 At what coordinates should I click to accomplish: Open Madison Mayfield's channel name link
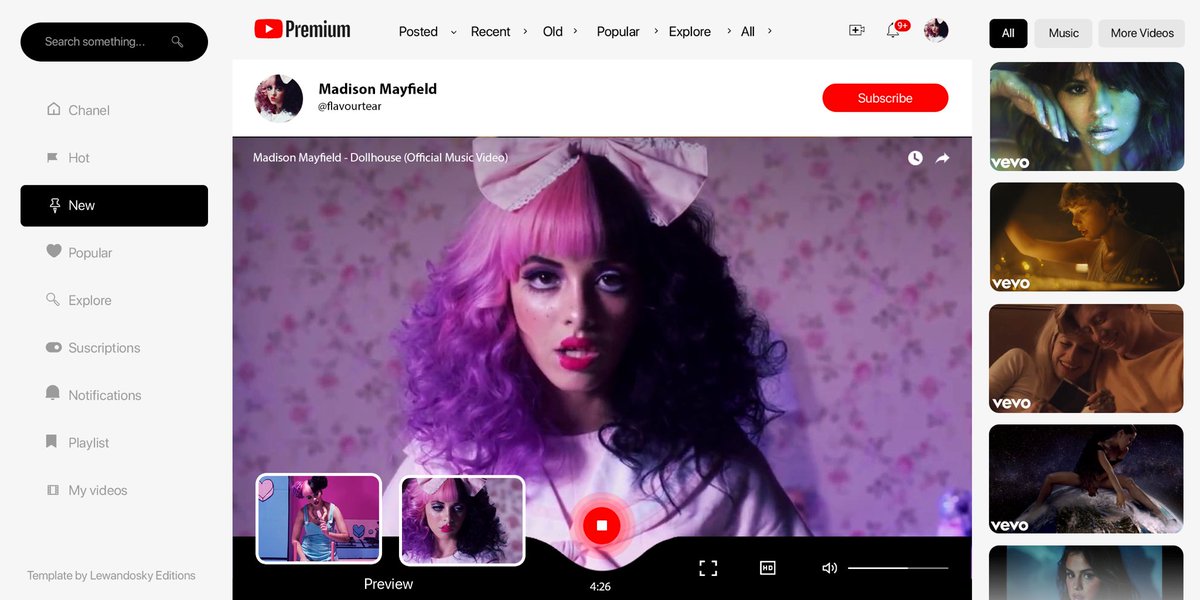377,89
